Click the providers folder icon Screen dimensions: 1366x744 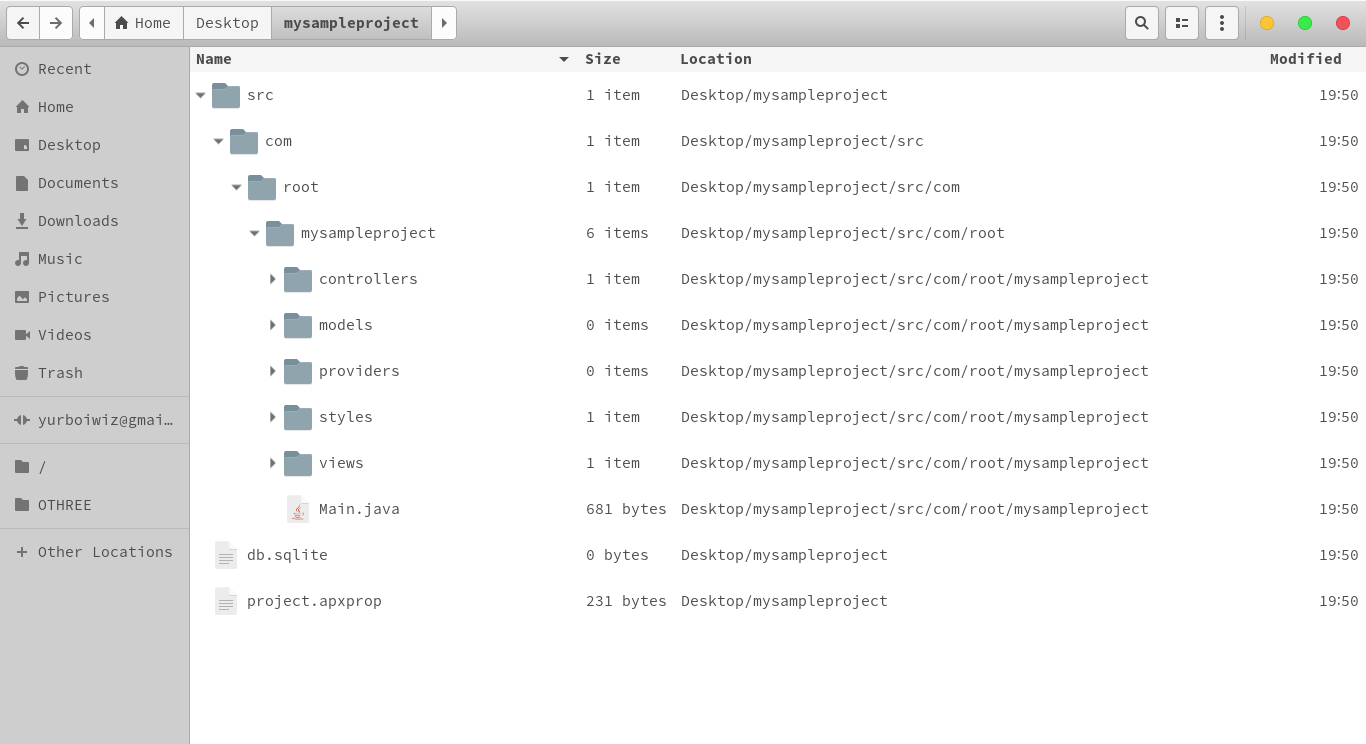point(298,371)
